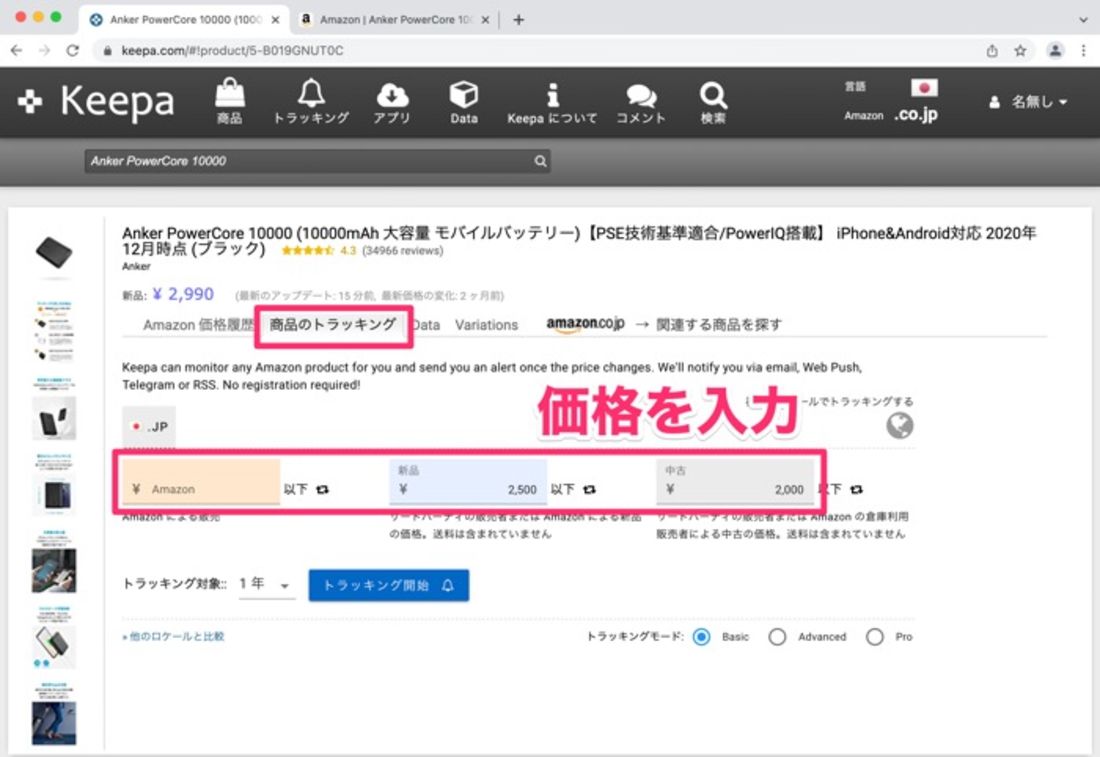Open the トラッキング bell icon
The width and height of the screenshot is (1100, 757).
point(311,101)
